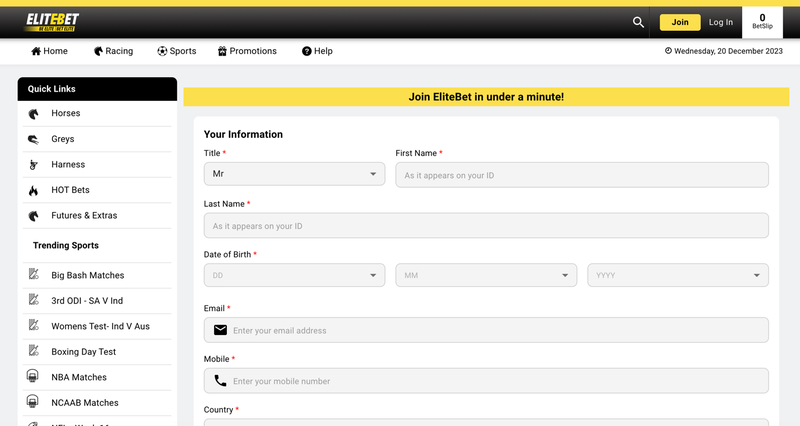800x426 pixels.
Task: Click the phone icon in Mobile field
Action: (x=220, y=381)
